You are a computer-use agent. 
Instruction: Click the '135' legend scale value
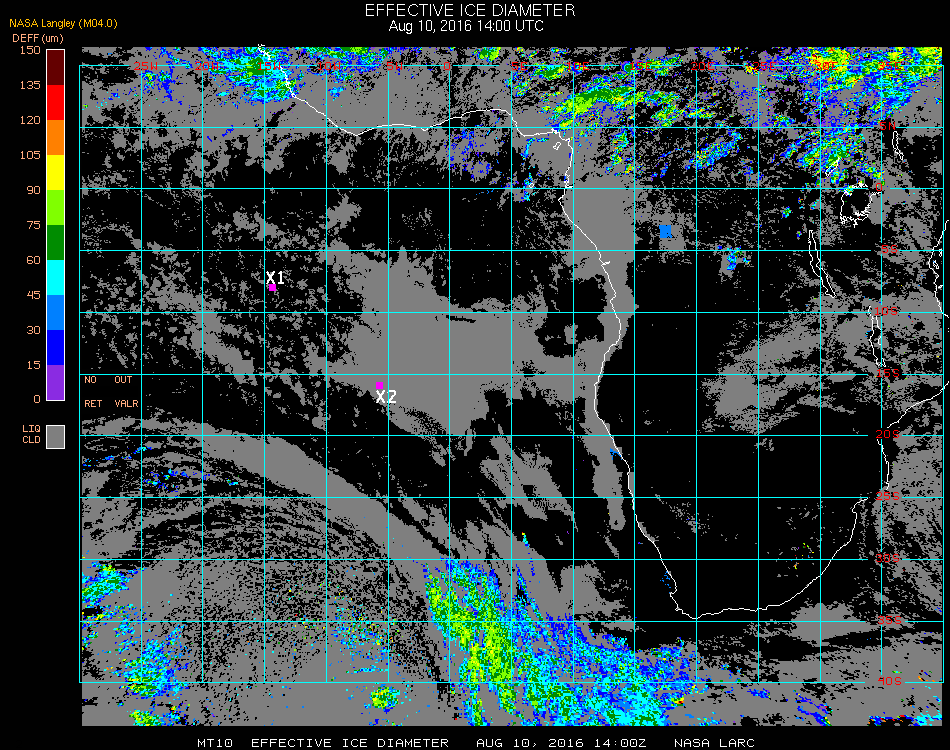[30, 85]
